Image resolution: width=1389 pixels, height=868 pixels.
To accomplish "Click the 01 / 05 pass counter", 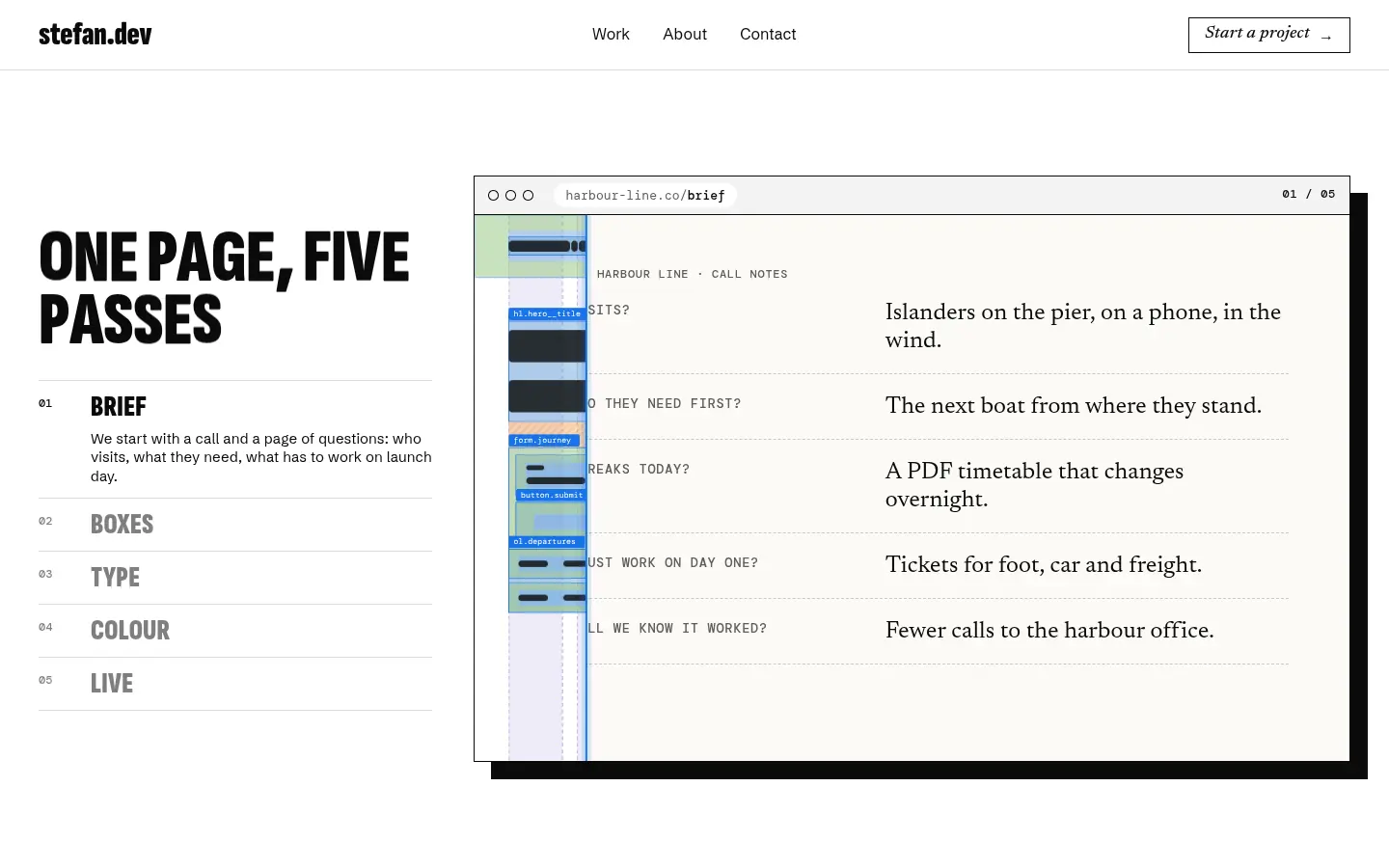I will 1309,194.
